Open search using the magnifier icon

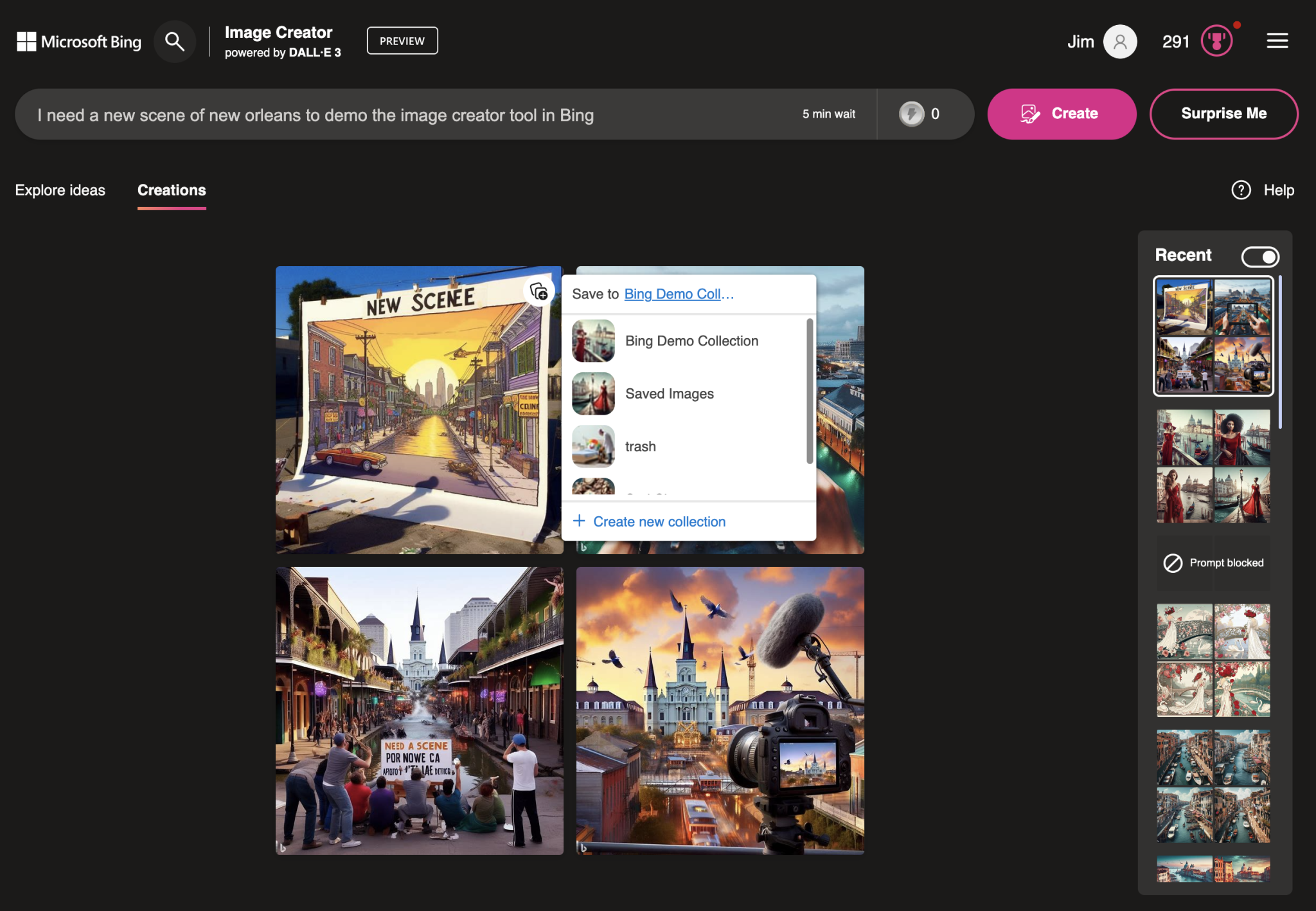click(x=174, y=41)
